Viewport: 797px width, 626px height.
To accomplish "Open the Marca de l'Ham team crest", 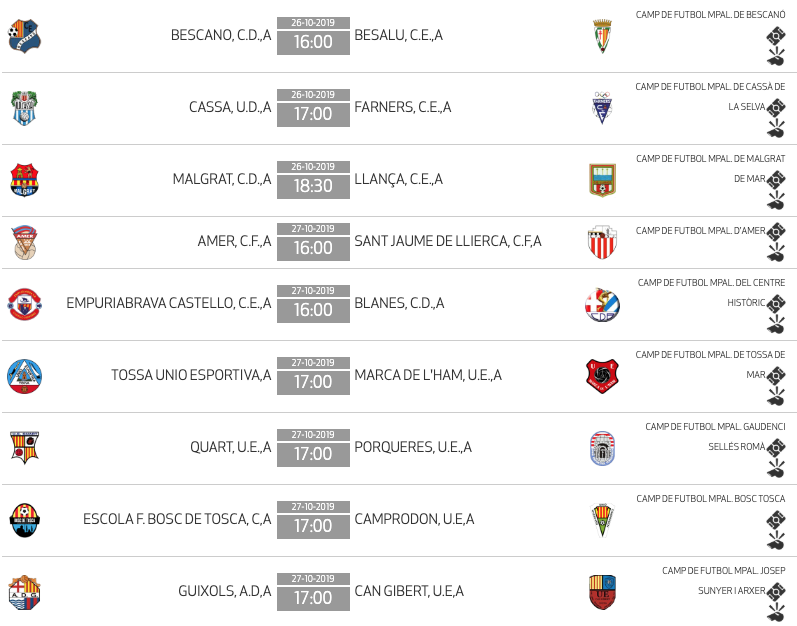I will click(602, 376).
